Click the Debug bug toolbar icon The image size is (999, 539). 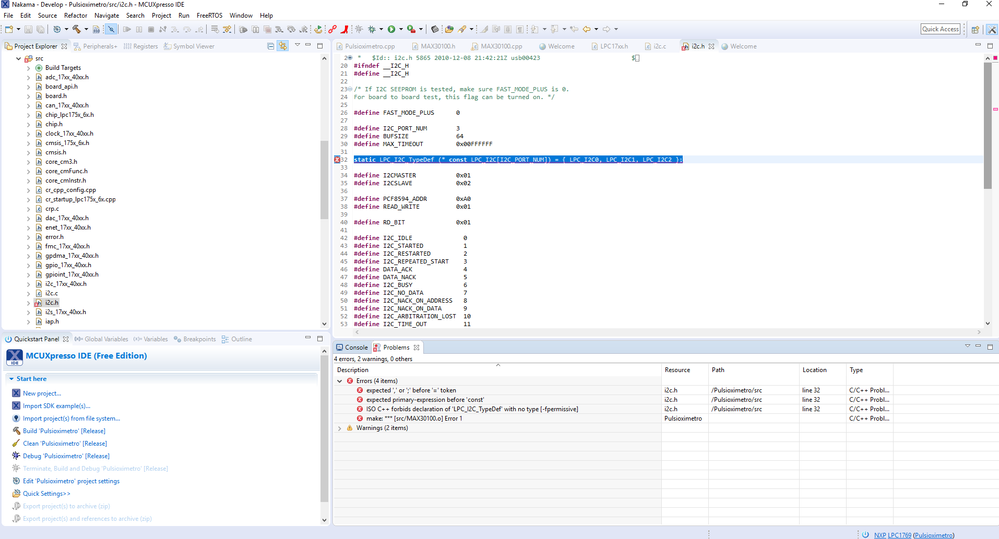(x=372, y=29)
